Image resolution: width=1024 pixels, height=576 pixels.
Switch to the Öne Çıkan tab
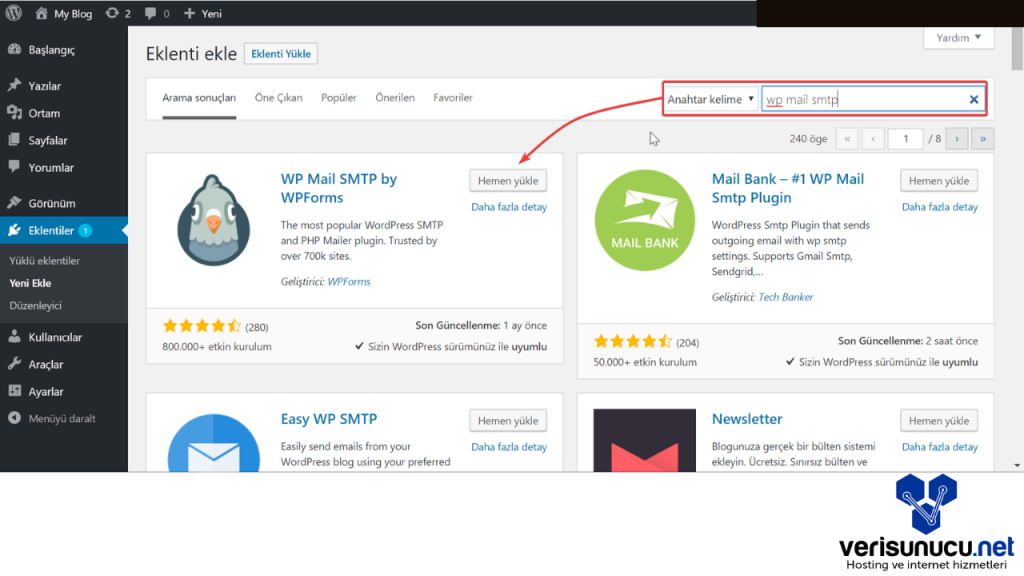(x=278, y=98)
